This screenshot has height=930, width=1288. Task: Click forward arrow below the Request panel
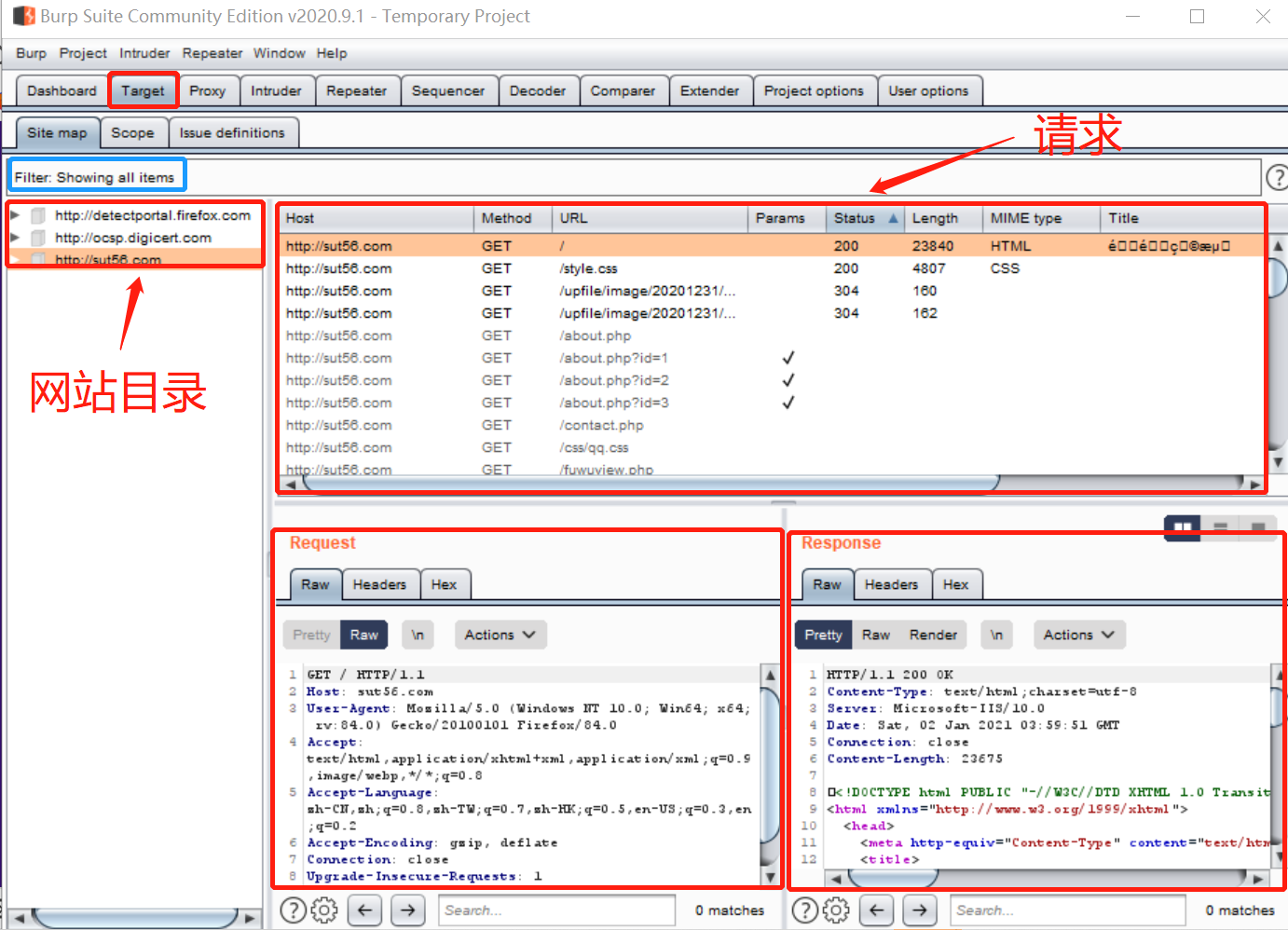click(x=408, y=909)
